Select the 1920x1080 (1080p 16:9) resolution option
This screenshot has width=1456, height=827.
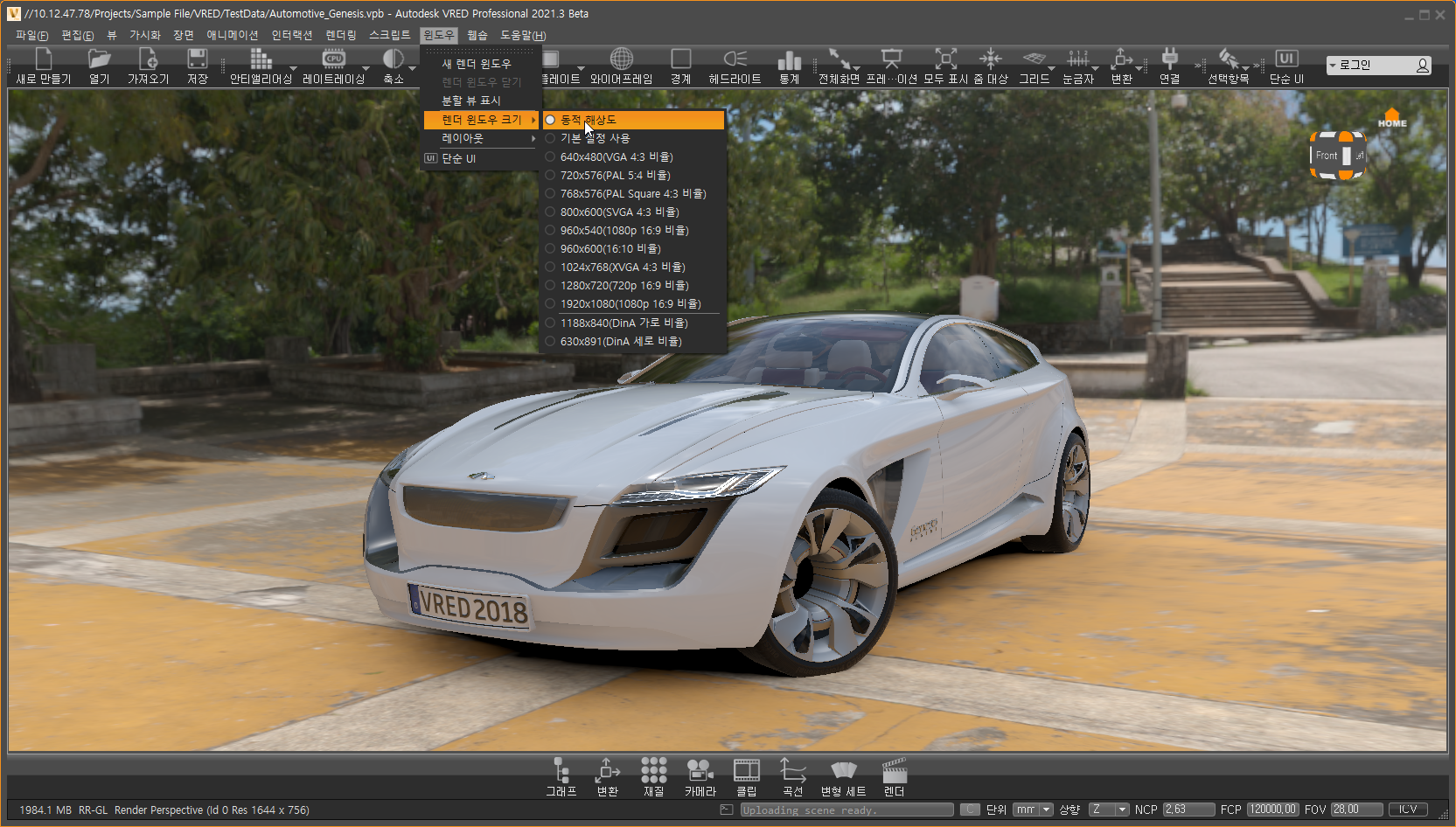(x=630, y=304)
